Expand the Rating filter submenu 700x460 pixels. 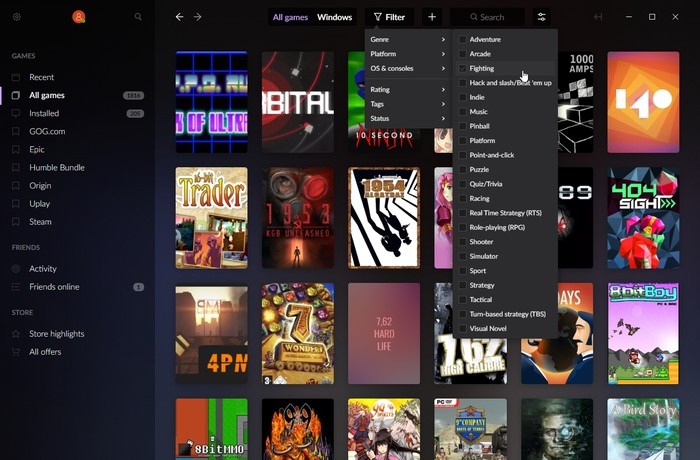click(x=408, y=89)
